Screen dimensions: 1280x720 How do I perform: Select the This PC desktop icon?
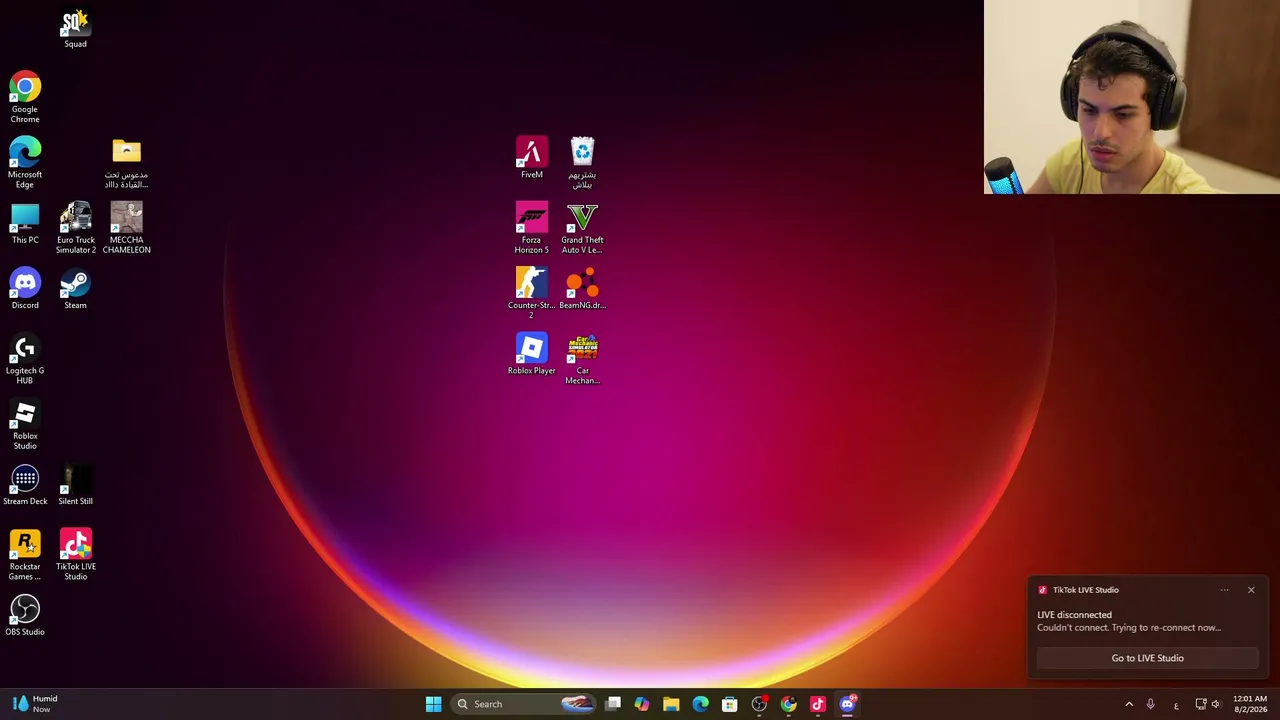[25, 224]
